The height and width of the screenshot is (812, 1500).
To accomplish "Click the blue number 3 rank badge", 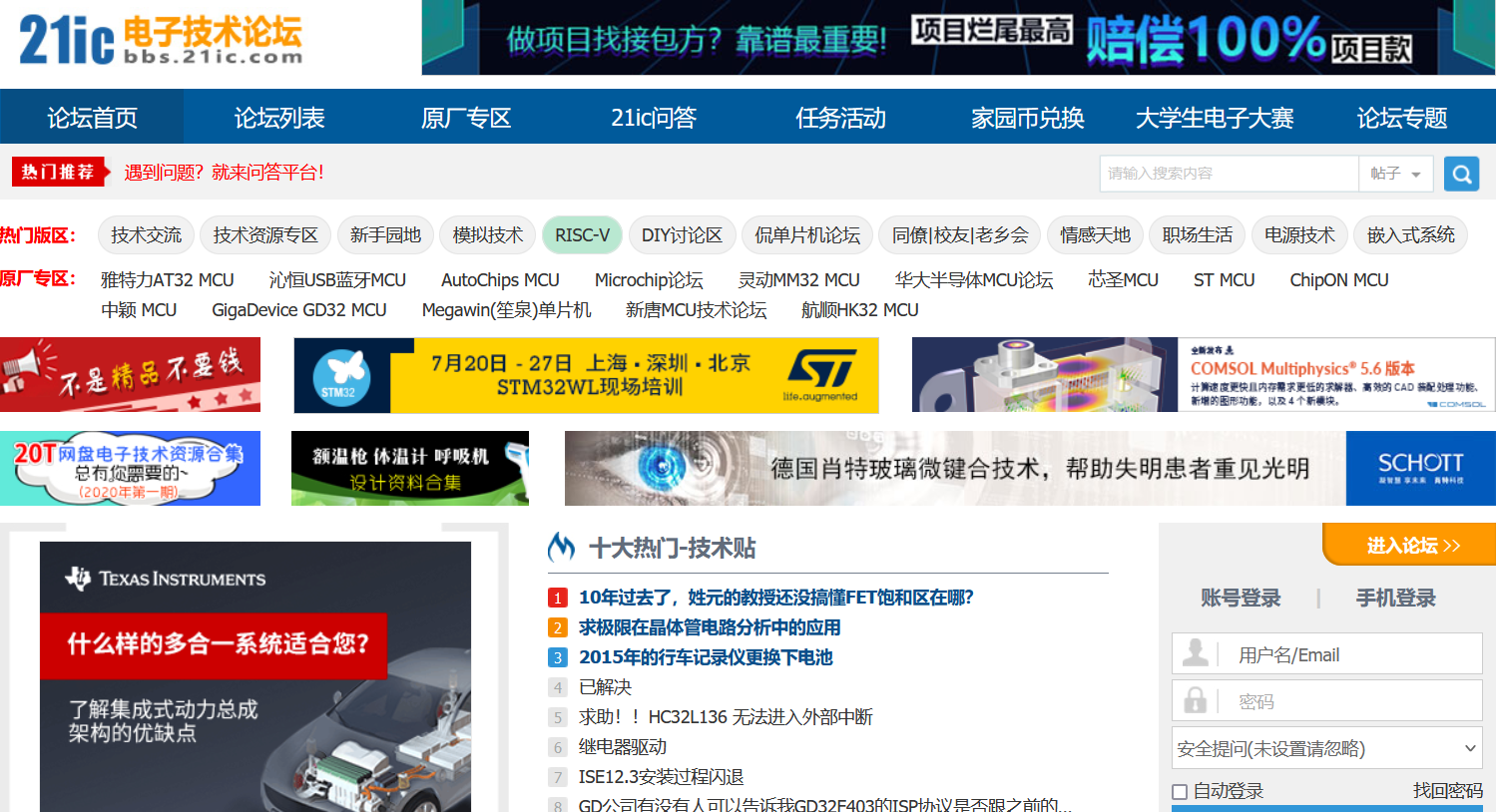I will (x=558, y=657).
